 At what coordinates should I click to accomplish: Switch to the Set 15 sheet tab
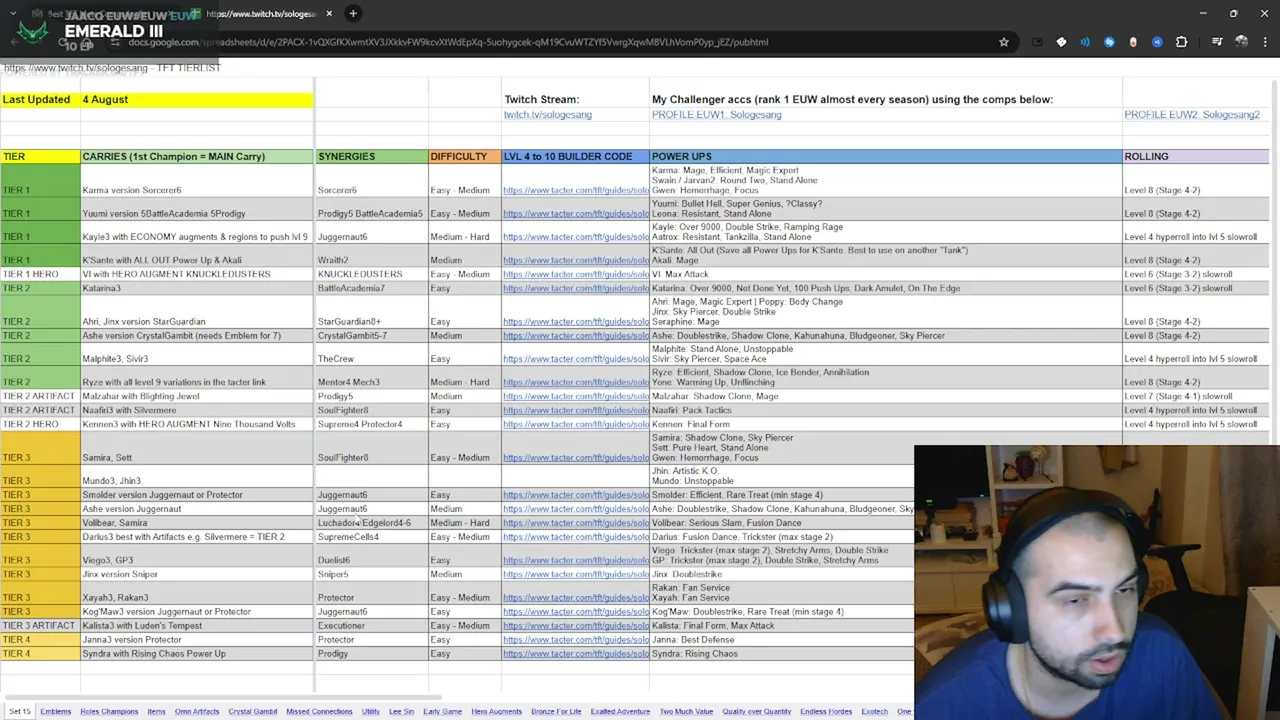[x=20, y=711]
